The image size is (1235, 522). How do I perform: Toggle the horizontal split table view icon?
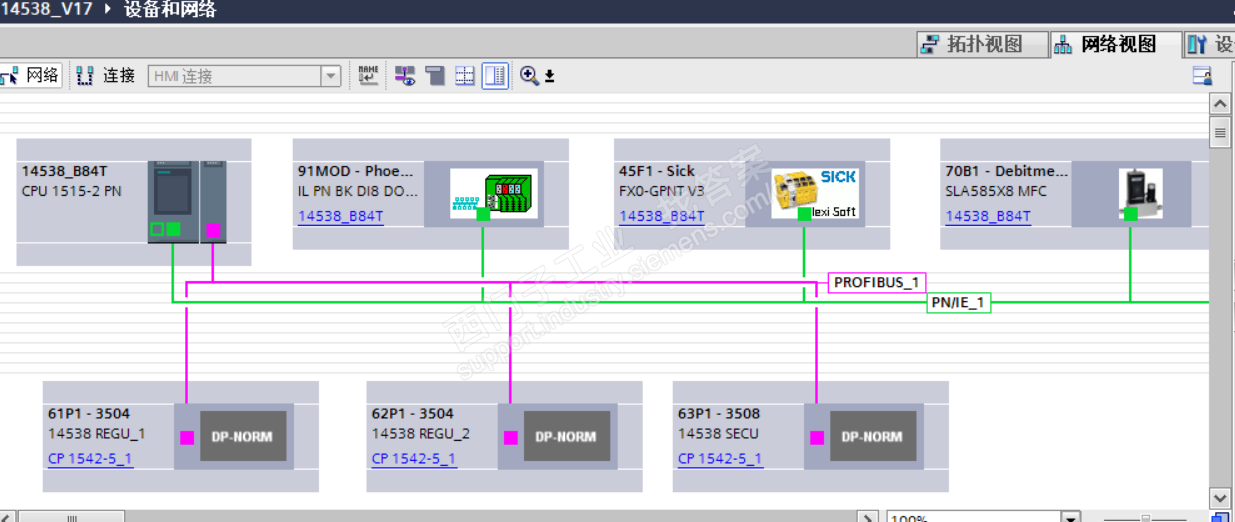pos(465,76)
